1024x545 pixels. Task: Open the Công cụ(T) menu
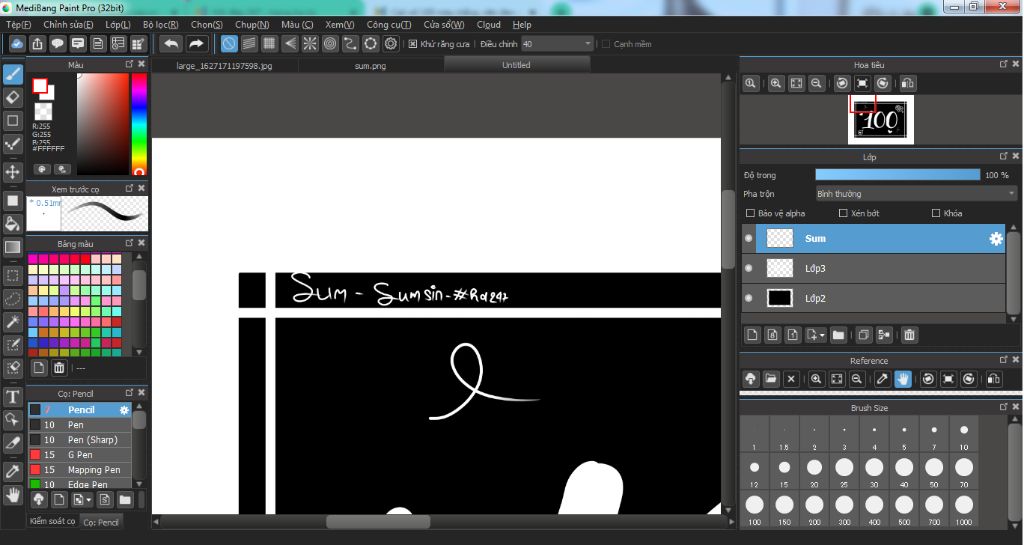[x=389, y=25]
